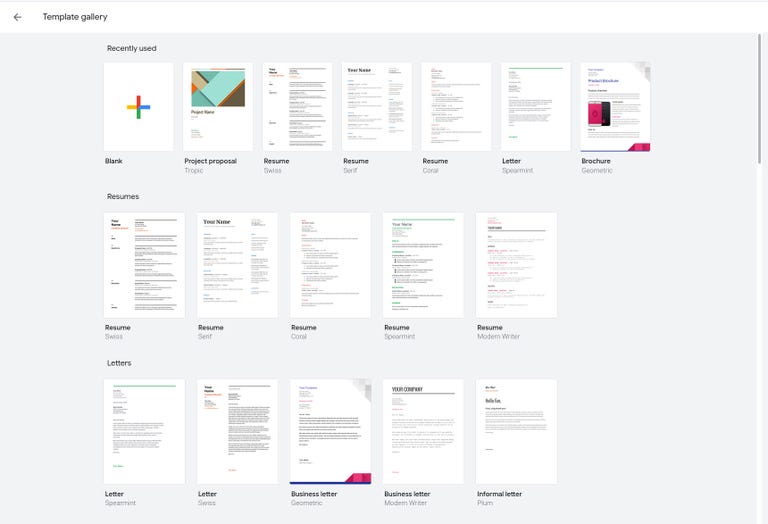The image size is (768, 524).
Task: Choose recently used Letter Spearmint template
Action: click(536, 107)
